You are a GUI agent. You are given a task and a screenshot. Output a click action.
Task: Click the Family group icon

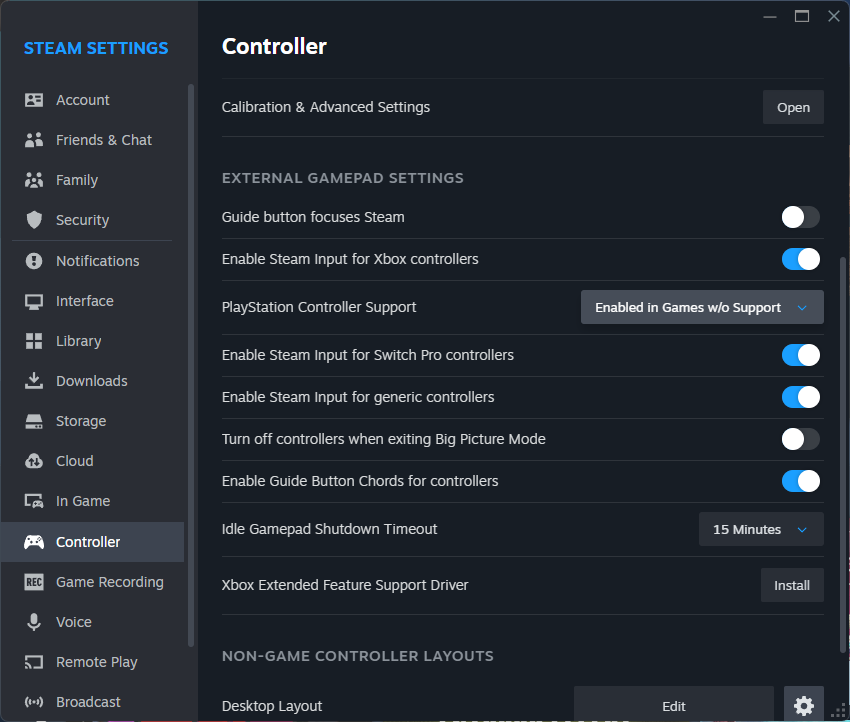click(34, 180)
